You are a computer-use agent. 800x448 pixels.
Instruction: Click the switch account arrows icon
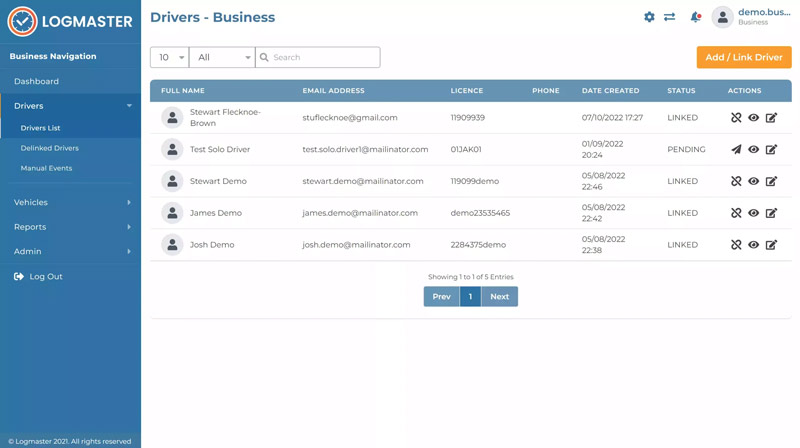pos(670,17)
